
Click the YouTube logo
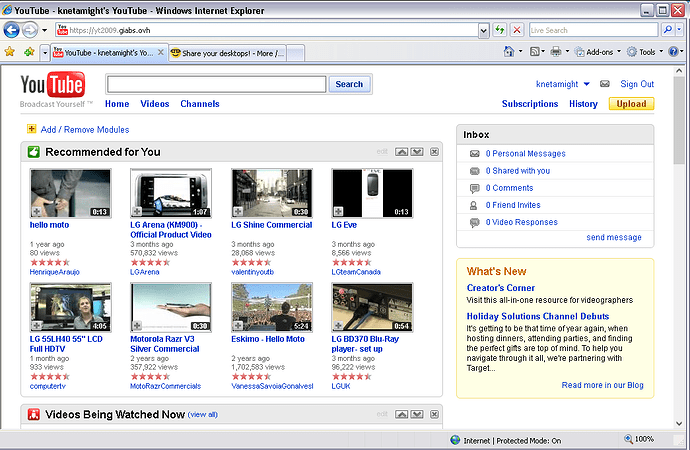[x=53, y=84]
